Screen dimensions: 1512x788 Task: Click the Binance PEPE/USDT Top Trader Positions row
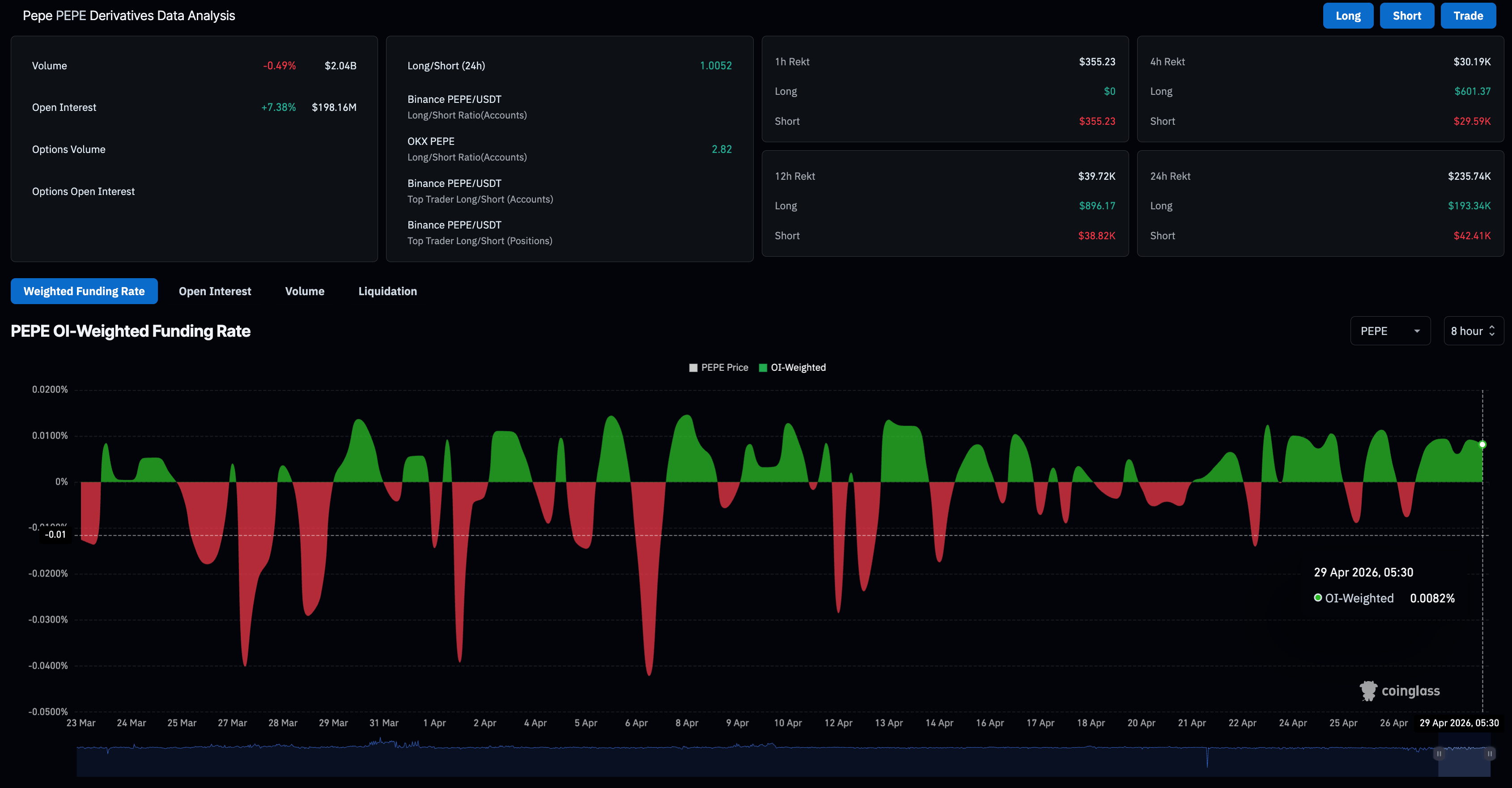pyautogui.click(x=569, y=233)
